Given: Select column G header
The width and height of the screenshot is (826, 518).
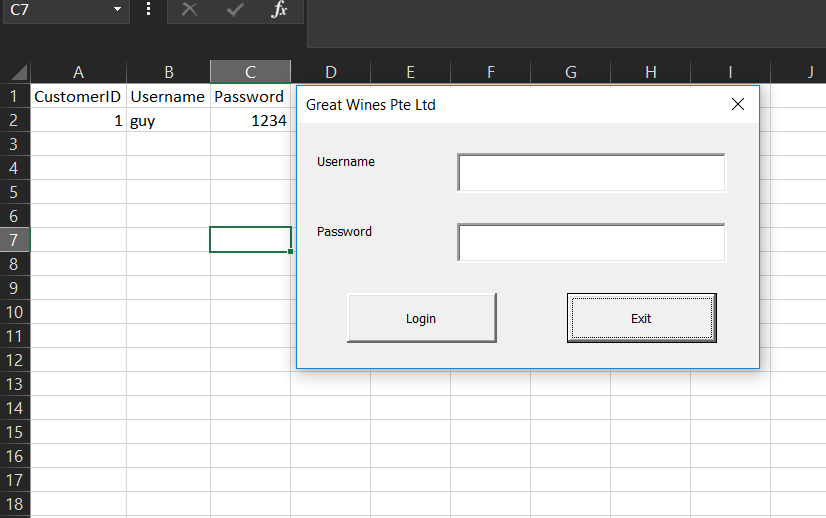Looking at the screenshot, I should tap(571, 72).
